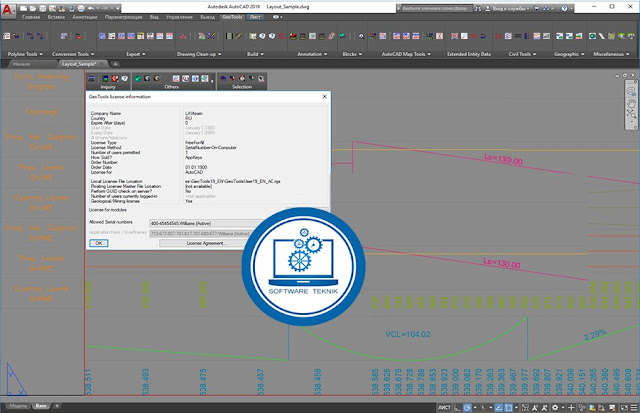Click the first icon in Selection panel
This screenshot has height=413, width=640.
223,78
